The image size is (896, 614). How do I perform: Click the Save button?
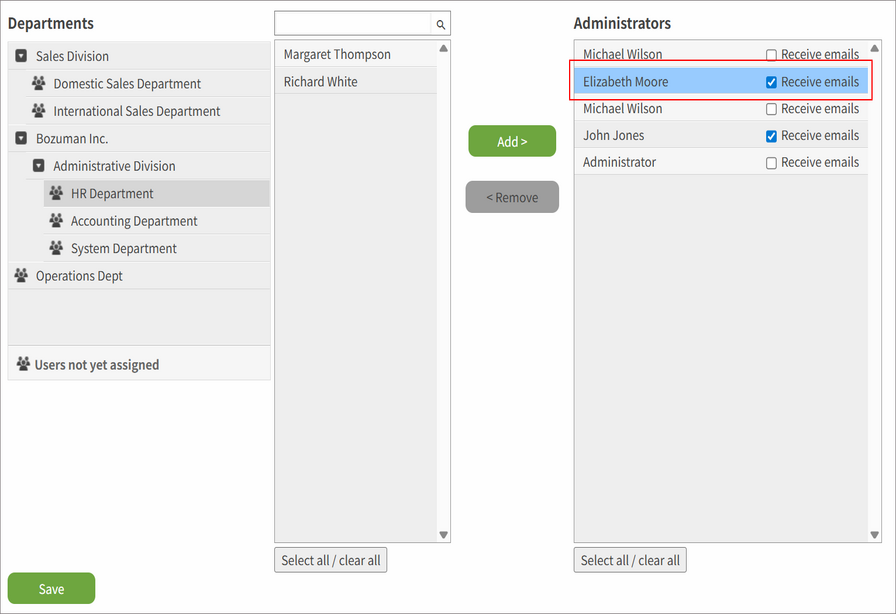point(51,588)
